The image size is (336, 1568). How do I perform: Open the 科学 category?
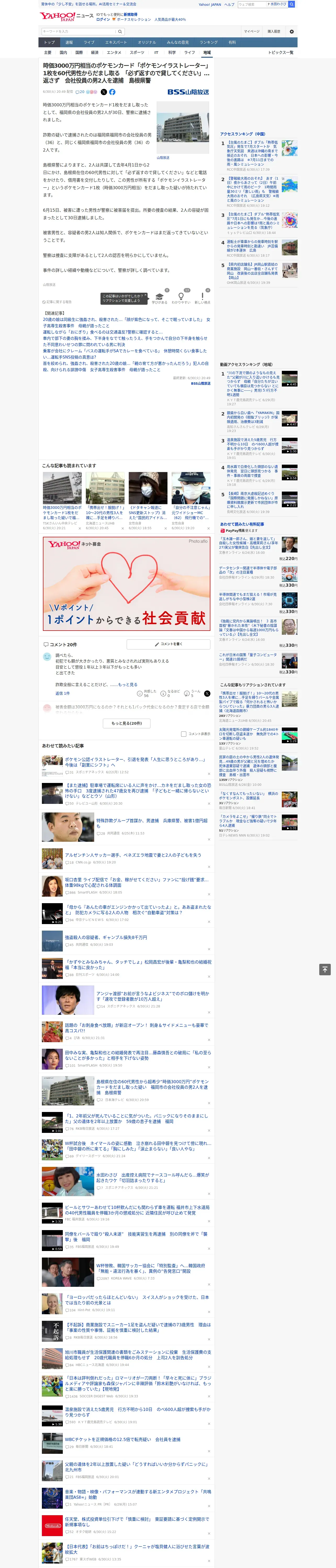click(x=172, y=52)
